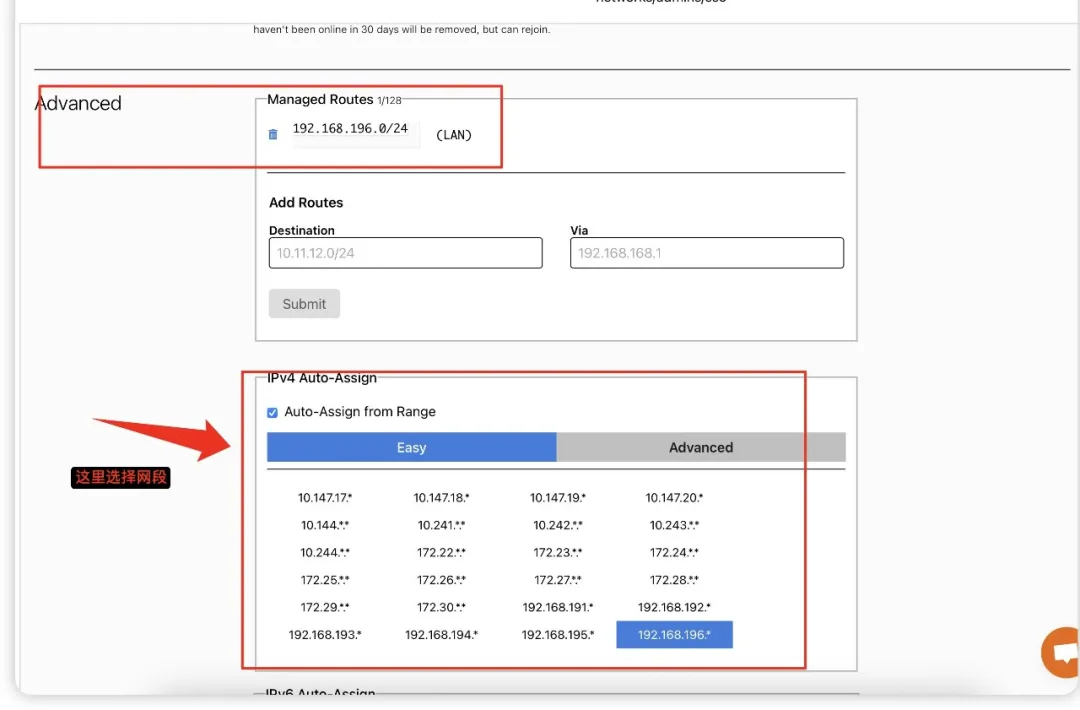Open the orange chat support bubble
The image size is (1080, 710).
tap(1062, 652)
